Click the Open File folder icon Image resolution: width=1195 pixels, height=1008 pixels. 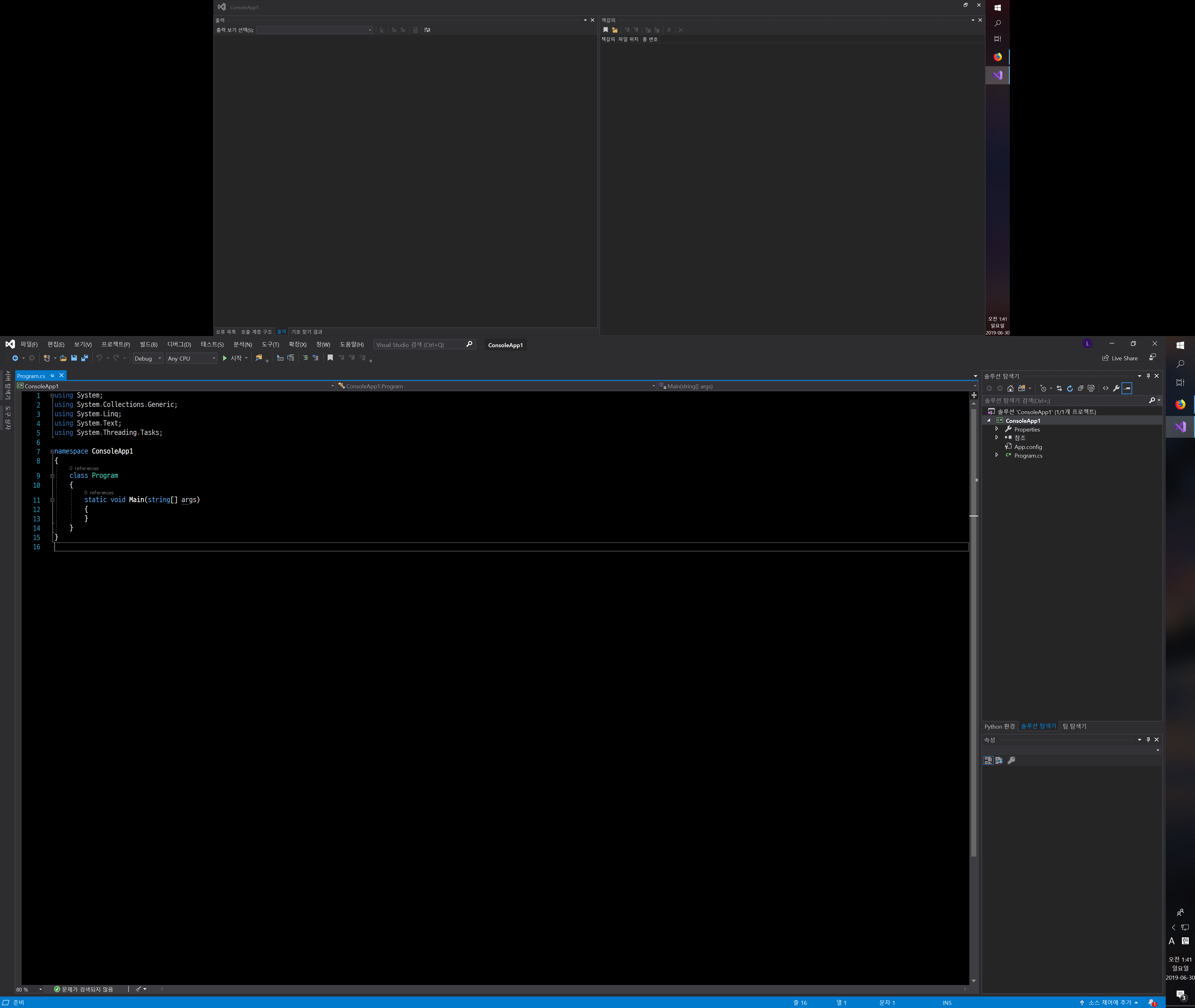[63, 358]
